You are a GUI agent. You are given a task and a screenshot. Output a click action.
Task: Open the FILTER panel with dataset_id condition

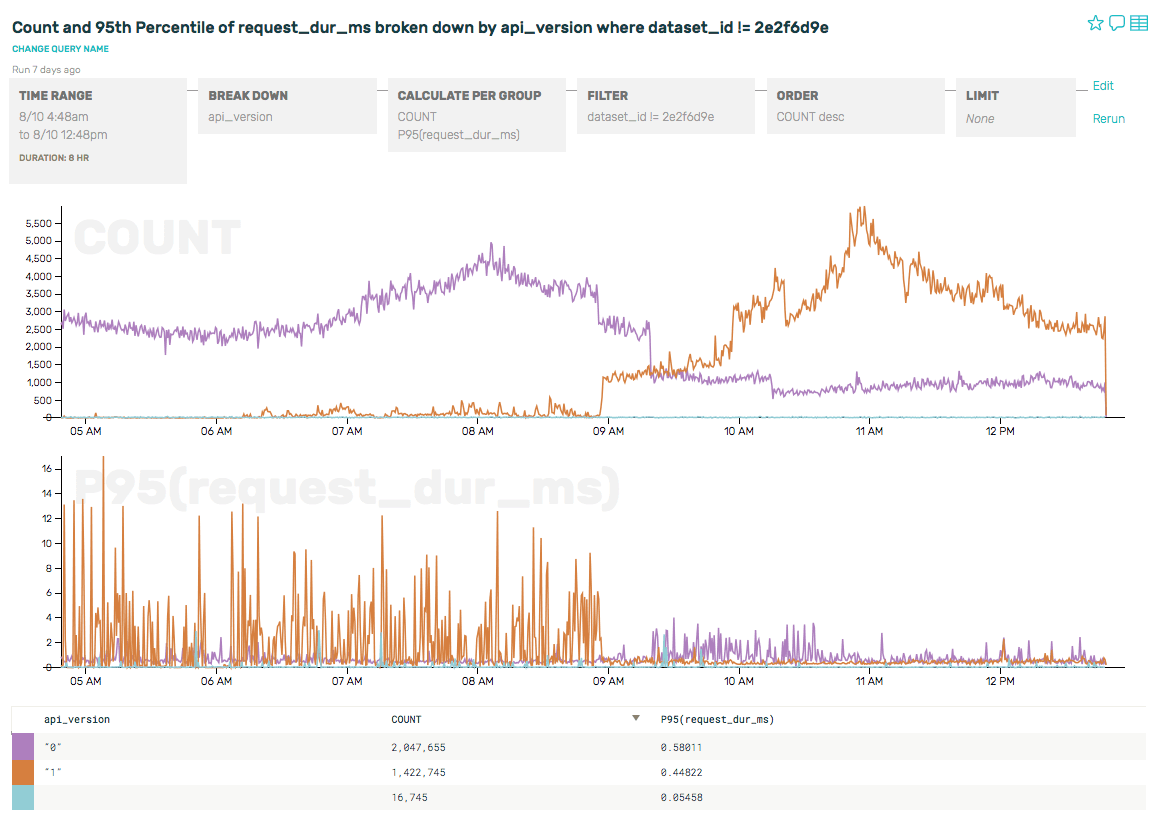[665, 106]
